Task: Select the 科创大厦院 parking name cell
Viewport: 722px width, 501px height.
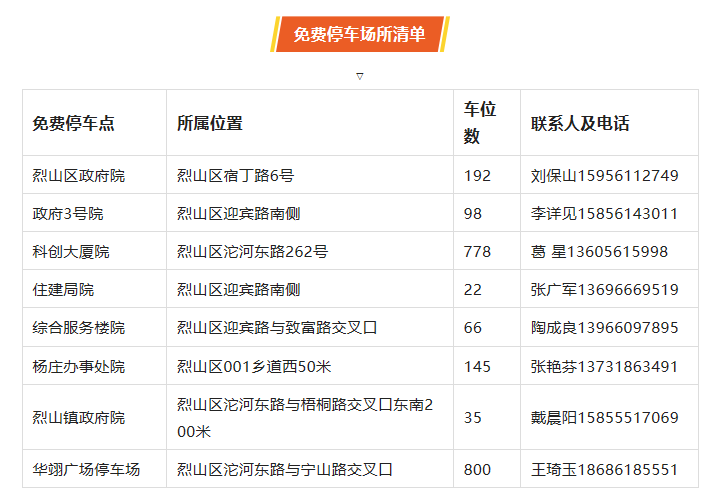Action: [71, 252]
